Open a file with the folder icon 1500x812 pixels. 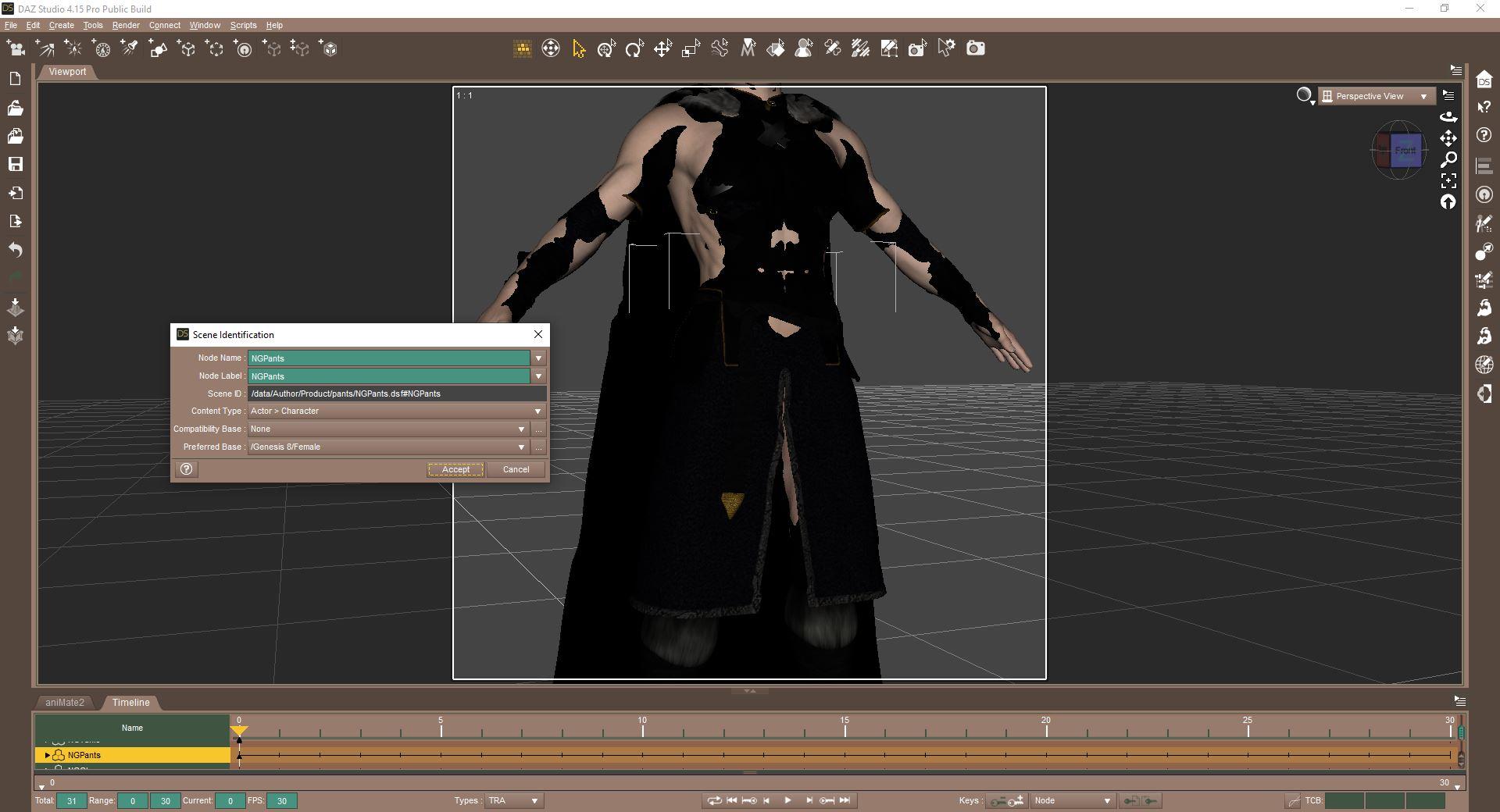pos(15,108)
